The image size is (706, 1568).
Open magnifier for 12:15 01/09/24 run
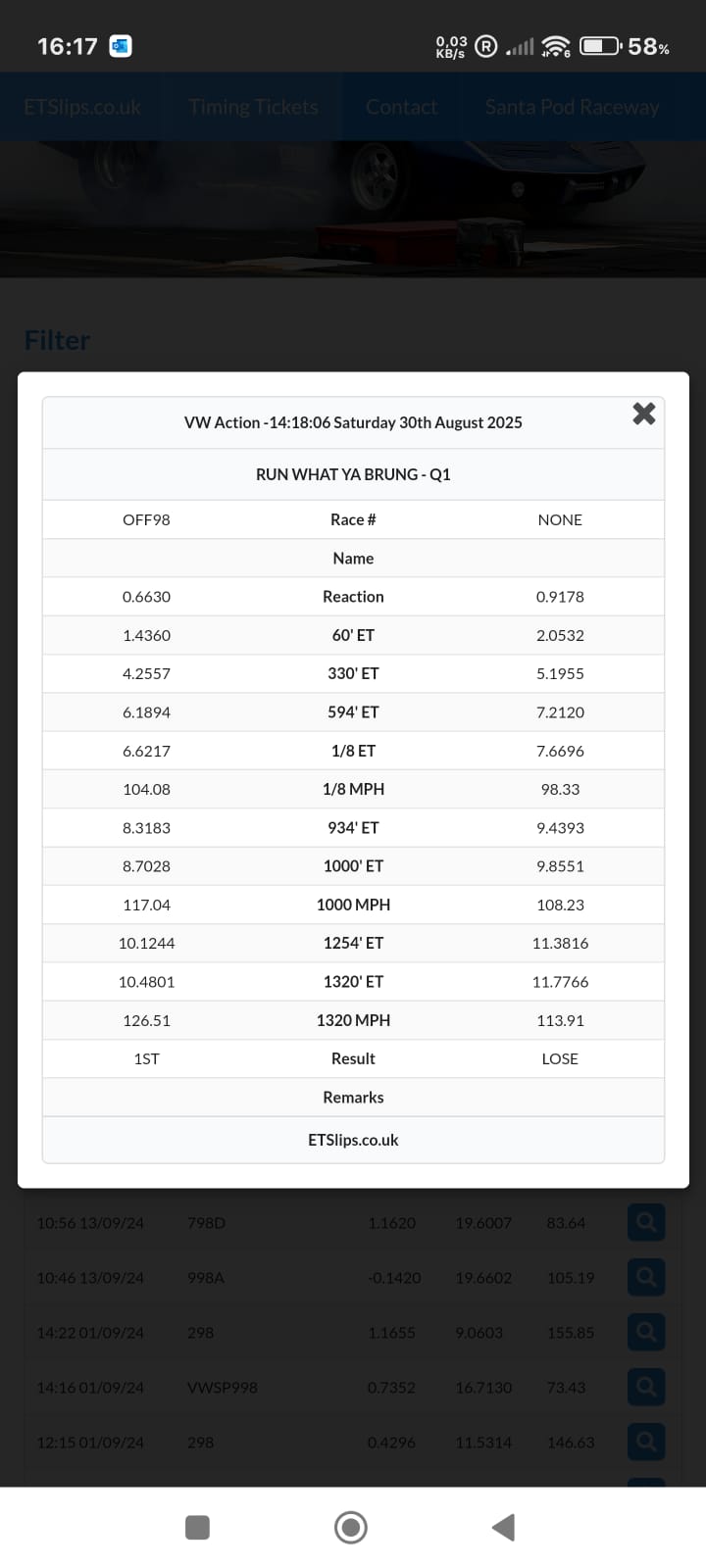[646, 1442]
